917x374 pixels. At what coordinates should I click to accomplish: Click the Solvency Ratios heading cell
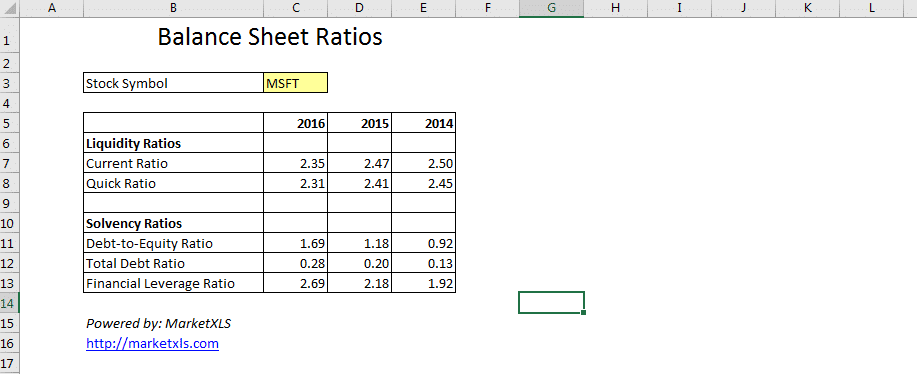coord(174,223)
